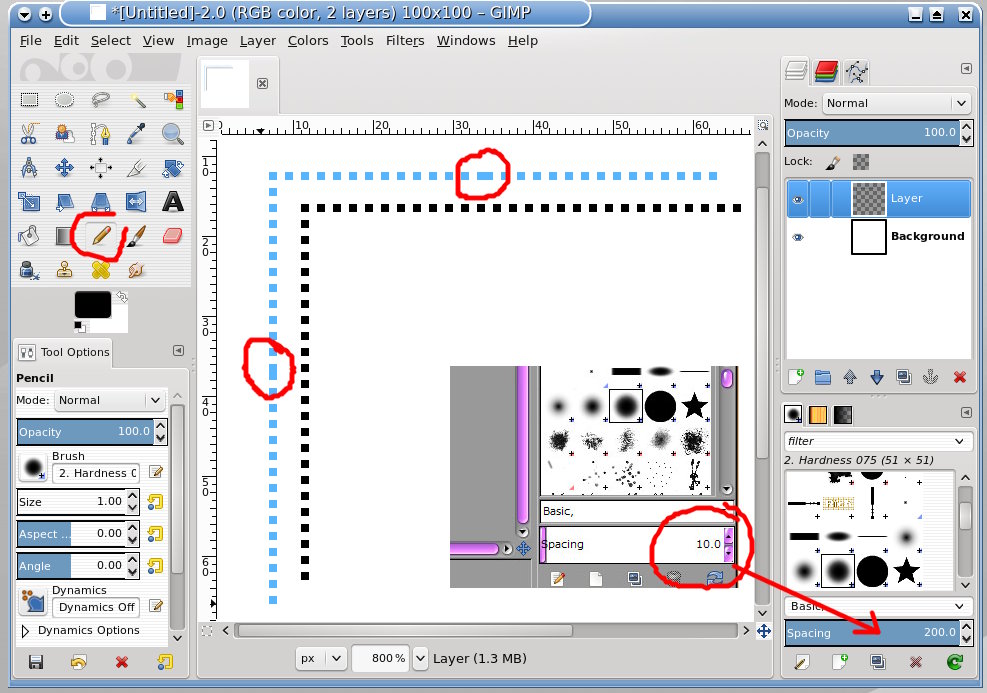
Task: Restore tool options preset
Action: point(79,662)
